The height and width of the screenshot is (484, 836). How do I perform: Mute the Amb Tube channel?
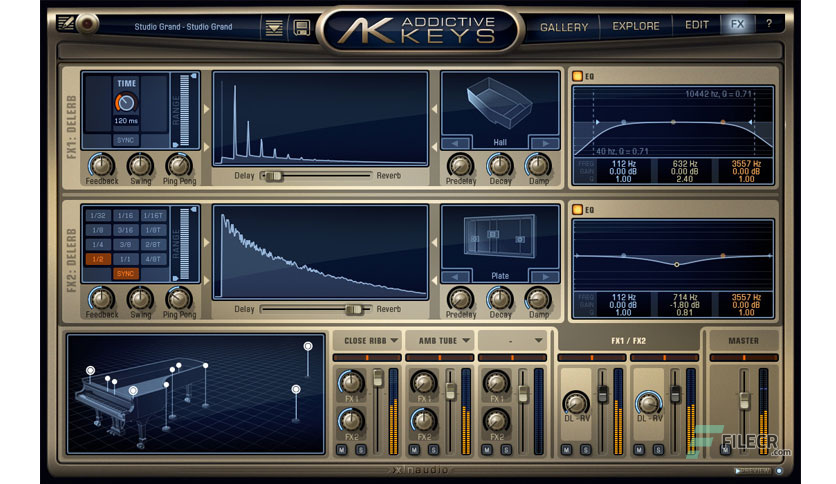point(414,450)
